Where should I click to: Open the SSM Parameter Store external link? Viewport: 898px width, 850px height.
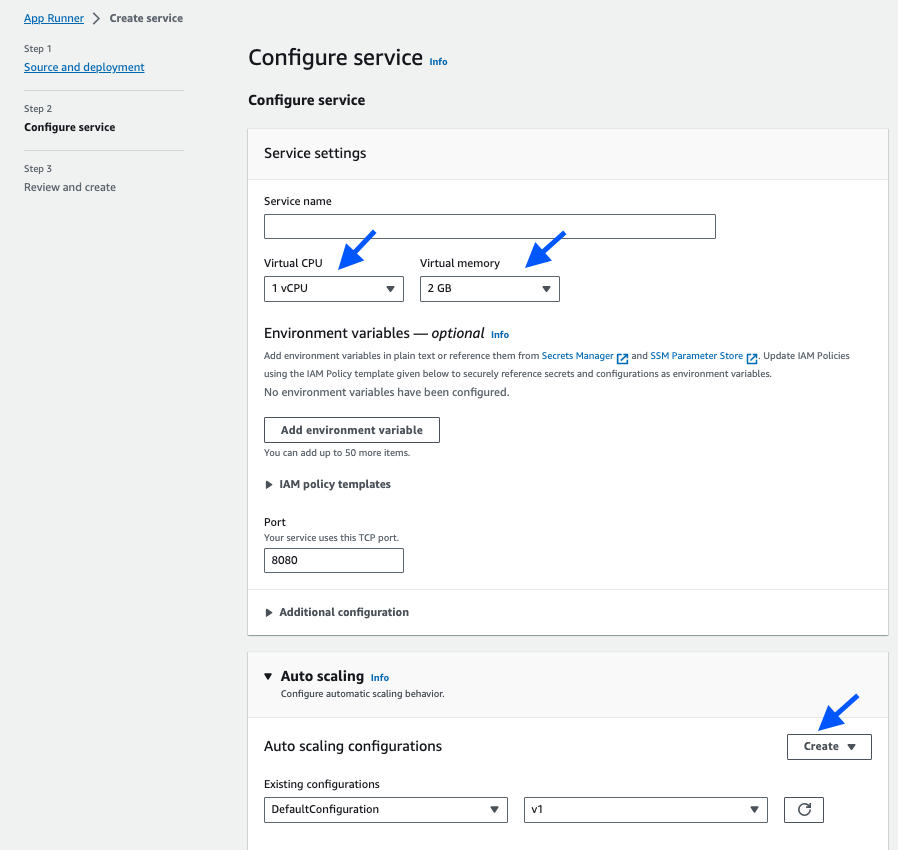[704, 356]
